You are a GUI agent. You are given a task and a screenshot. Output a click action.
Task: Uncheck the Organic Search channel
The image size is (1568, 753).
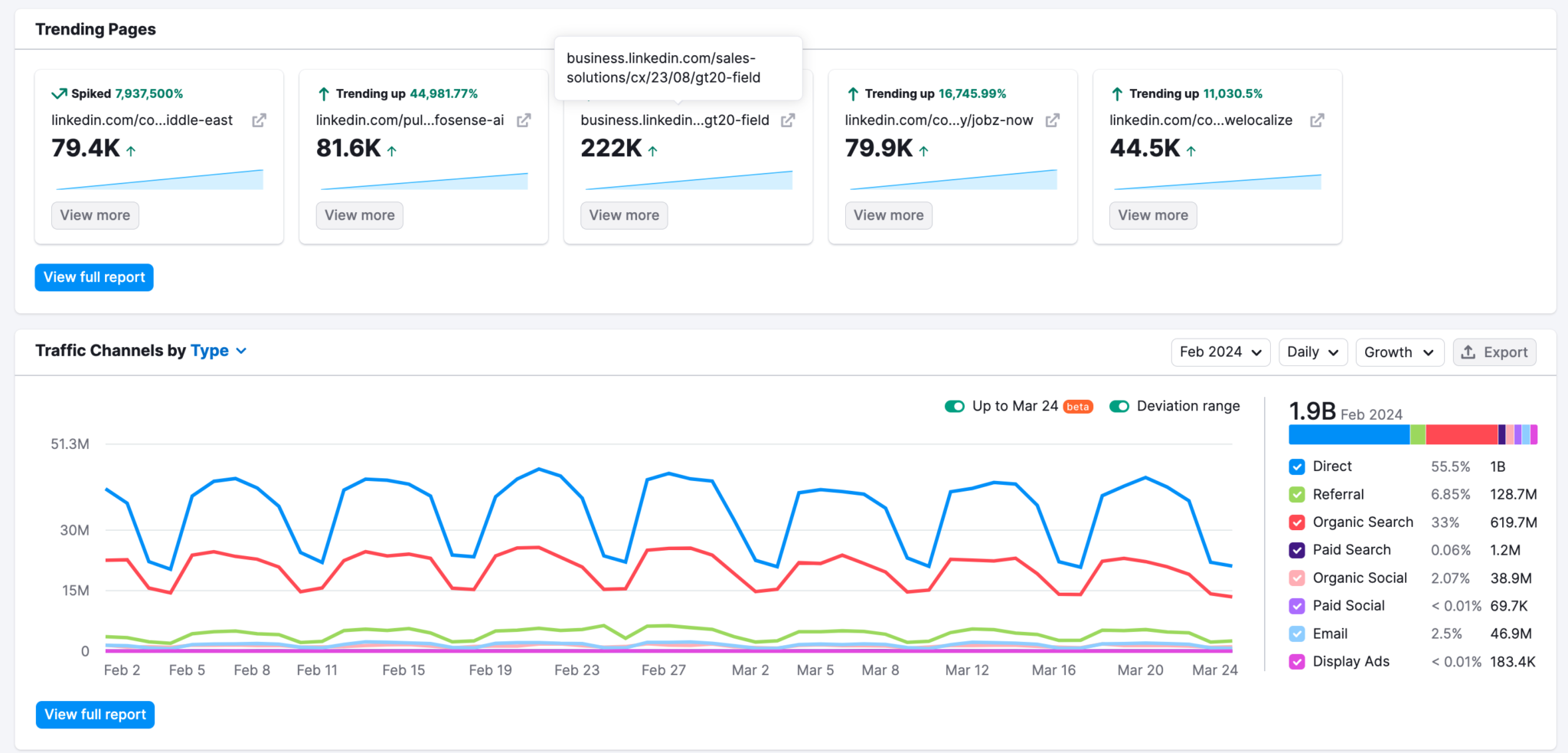click(x=1296, y=522)
